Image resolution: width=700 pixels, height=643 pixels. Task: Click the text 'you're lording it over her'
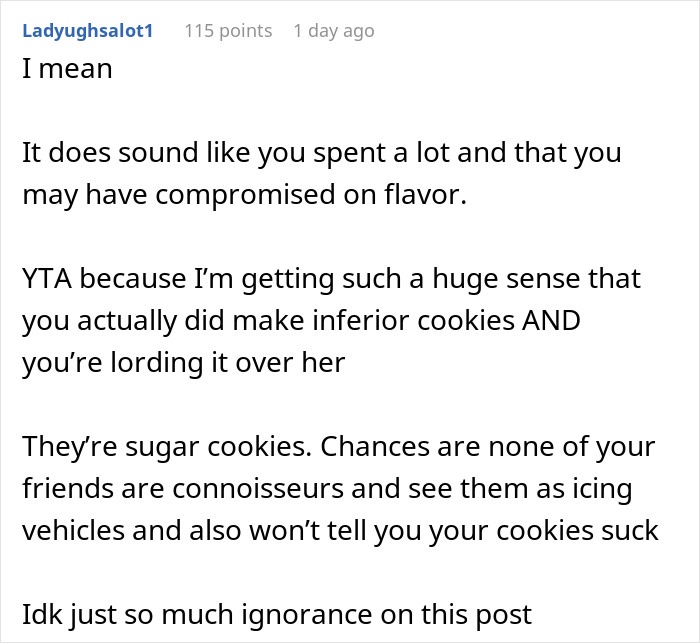pos(183,363)
